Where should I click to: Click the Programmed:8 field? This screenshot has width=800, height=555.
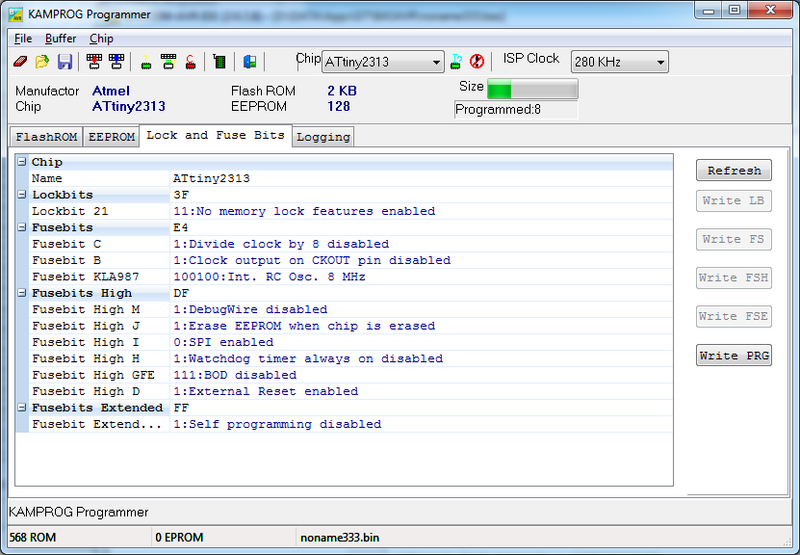tap(515, 110)
